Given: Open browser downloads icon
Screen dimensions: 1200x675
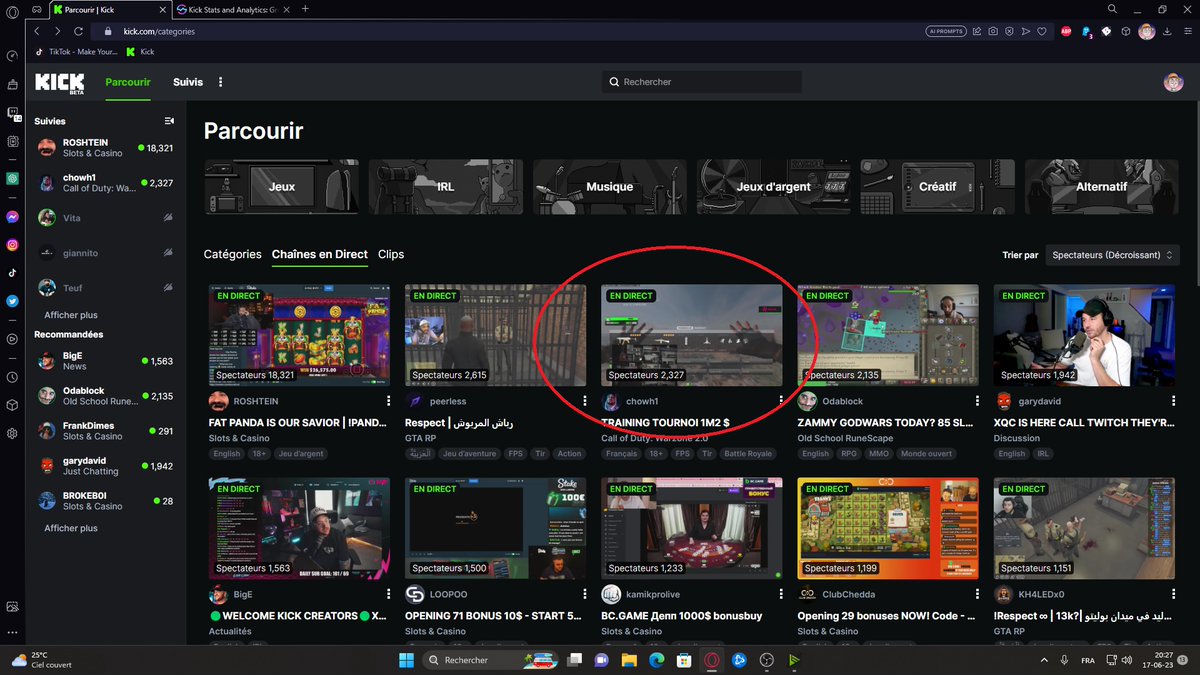Looking at the screenshot, I should point(1166,31).
